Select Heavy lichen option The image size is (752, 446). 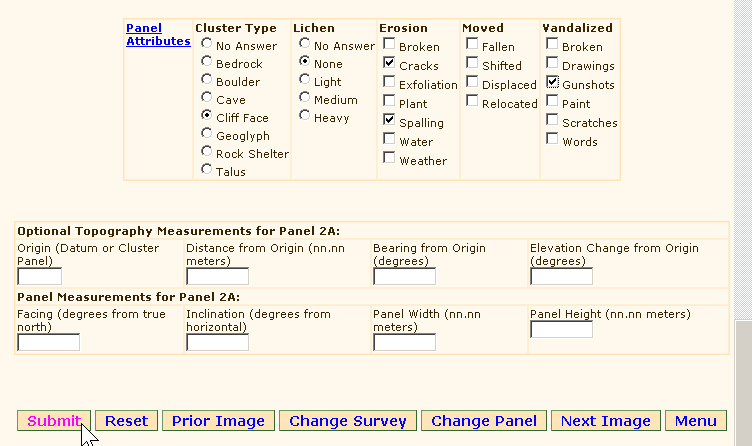point(305,116)
